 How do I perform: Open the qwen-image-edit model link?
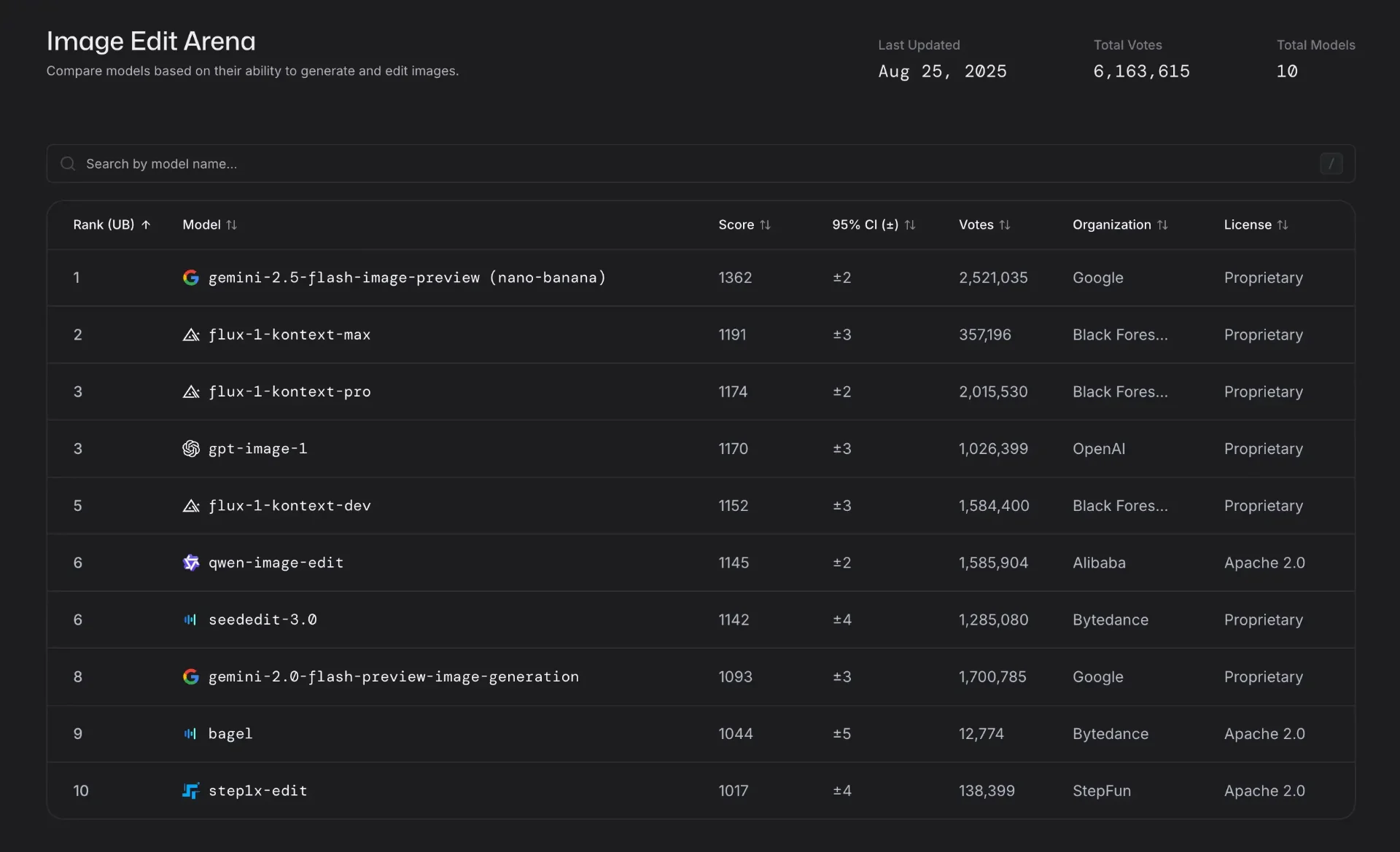[x=276, y=563]
